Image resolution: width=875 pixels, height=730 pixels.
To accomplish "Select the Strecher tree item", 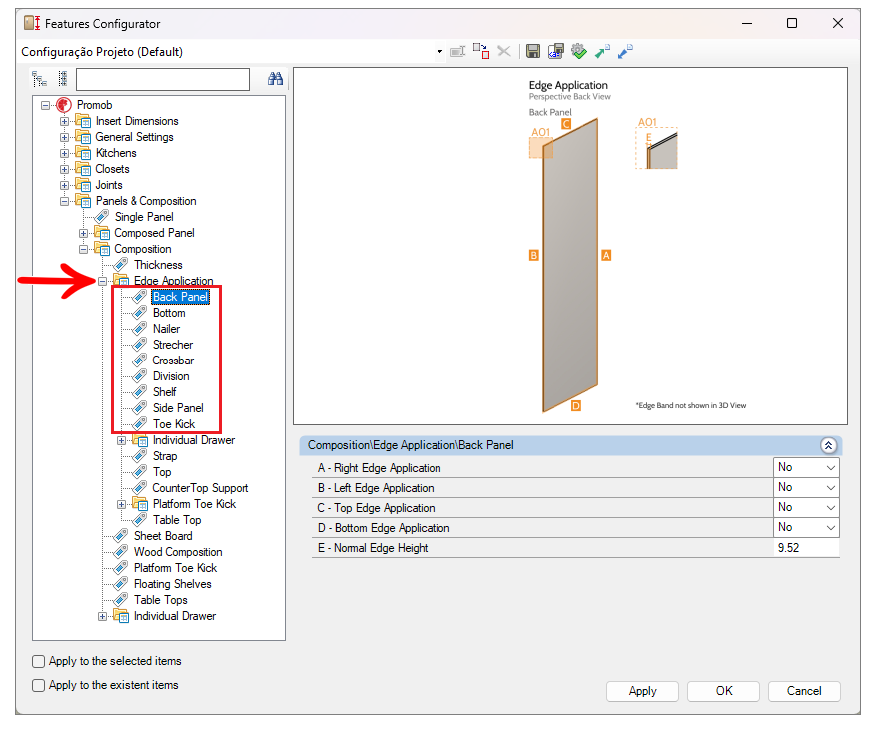I will pyautogui.click(x=173, y=345).
